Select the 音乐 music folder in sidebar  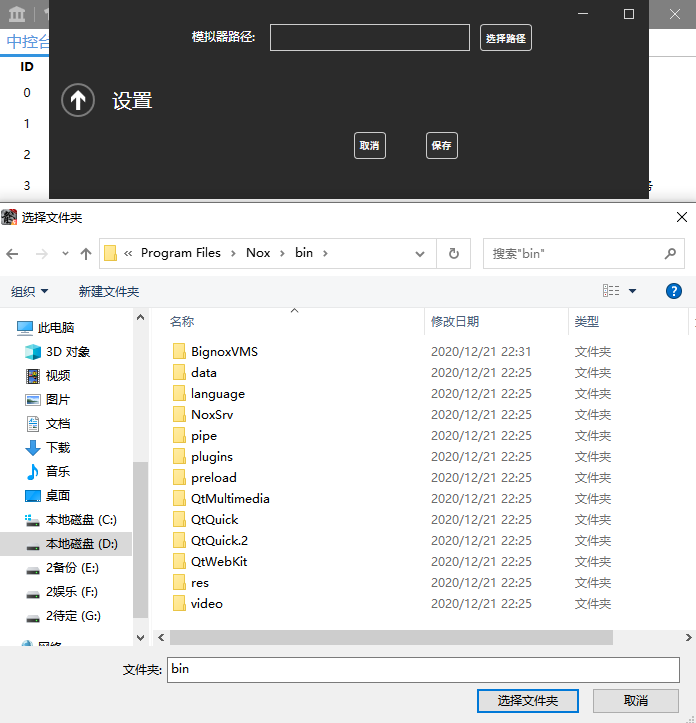point(58,471)
